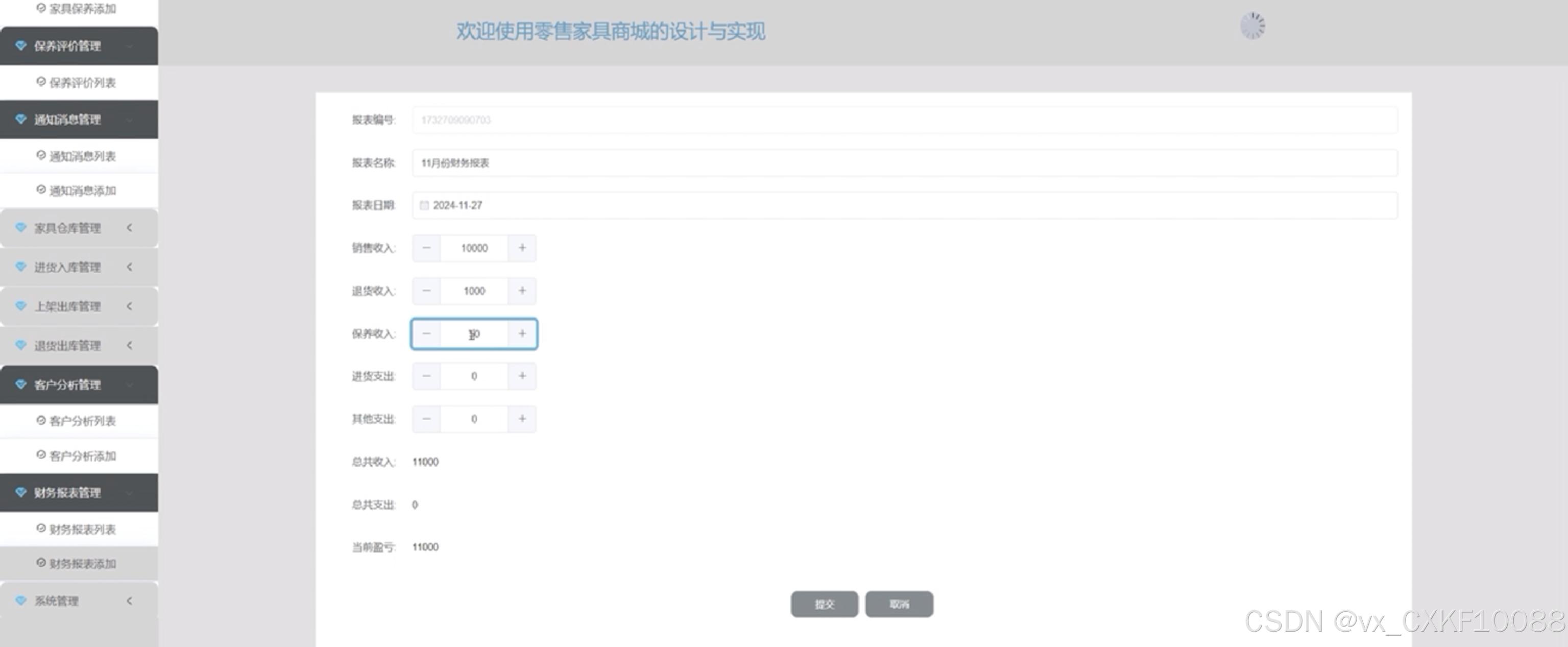Open 保养评价列表 menu item
This screenshot has height=647, width=1568.
(82, 83)
